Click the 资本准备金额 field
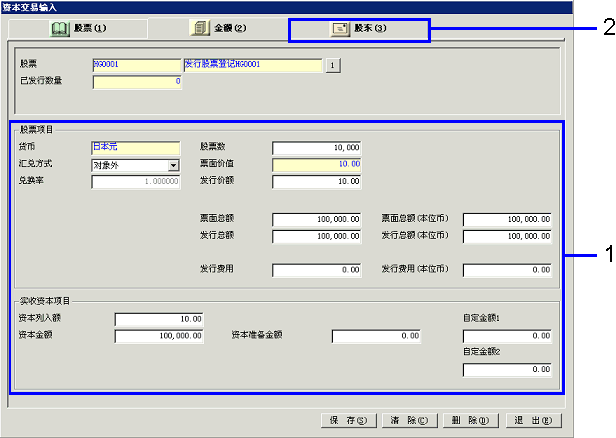616x438 pixels. point(376,336)
